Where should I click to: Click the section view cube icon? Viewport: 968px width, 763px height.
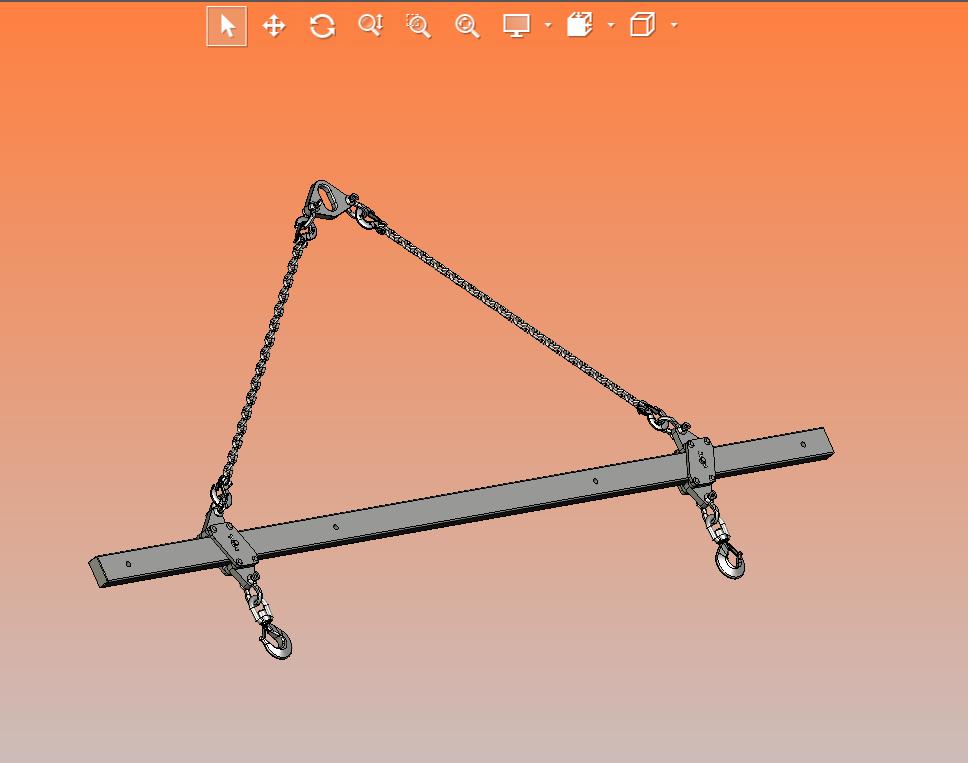(580, 25)
